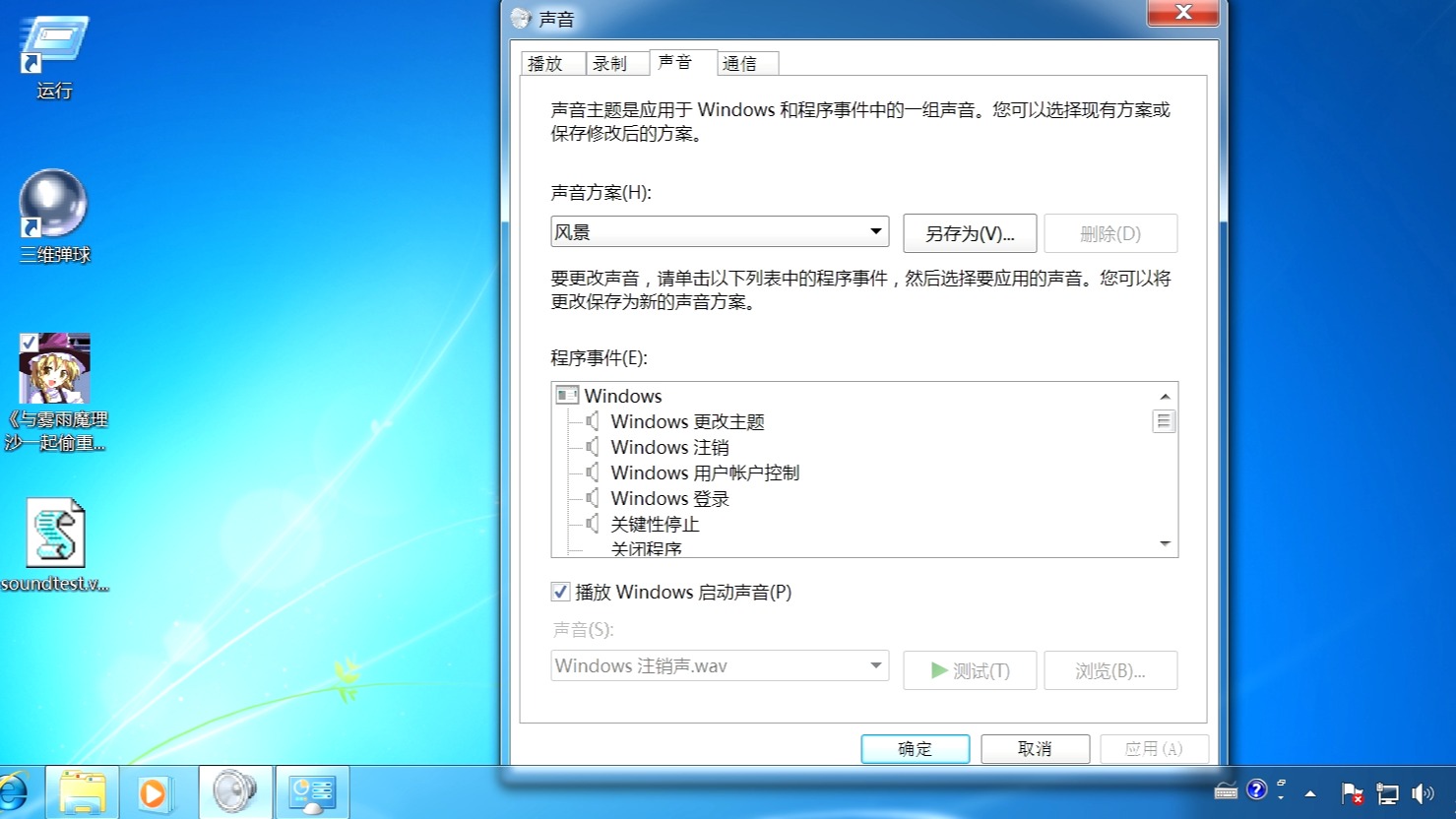Select the 声音 tab
Viewport: 1456px width, 819px height.
click(682, 61)
